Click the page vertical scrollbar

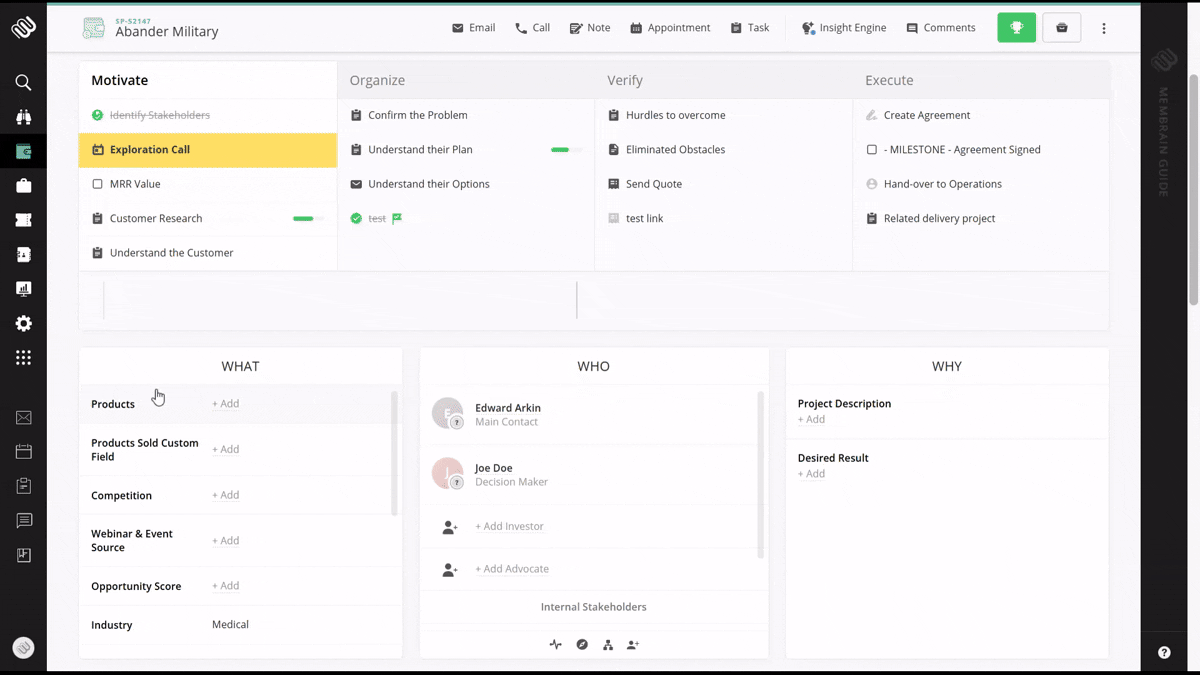click(x=1193, y=190)
